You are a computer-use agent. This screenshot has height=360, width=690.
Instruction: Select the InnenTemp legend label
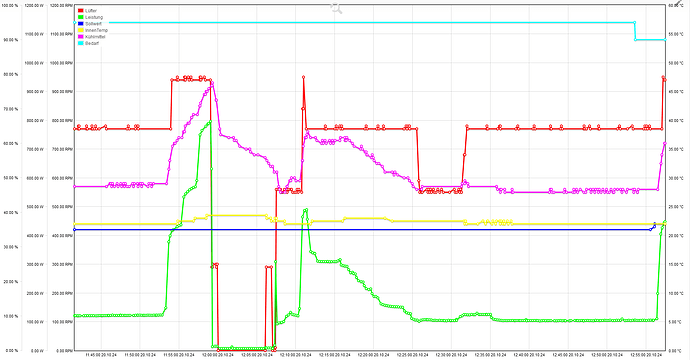[x=96, y=30]
